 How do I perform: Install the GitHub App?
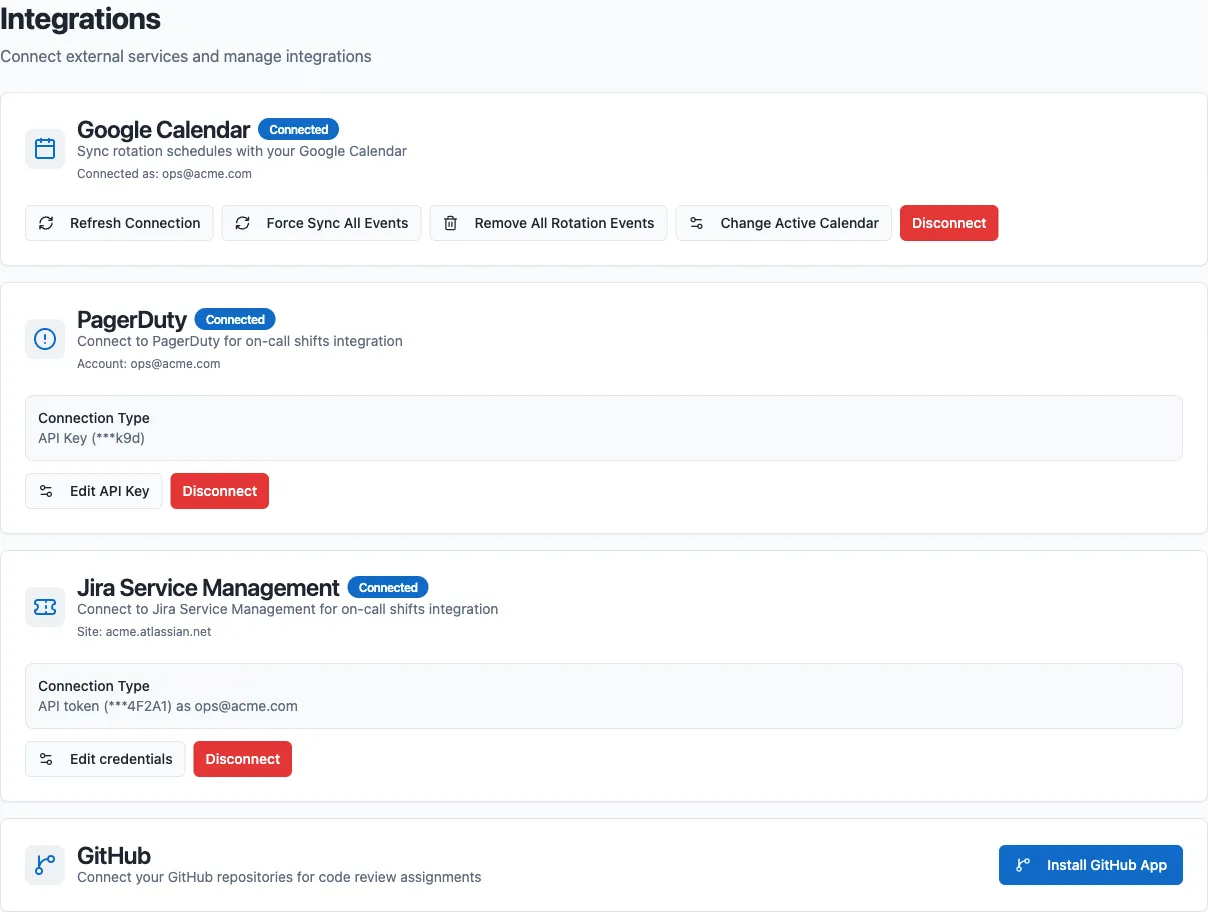pos(1091,865)
